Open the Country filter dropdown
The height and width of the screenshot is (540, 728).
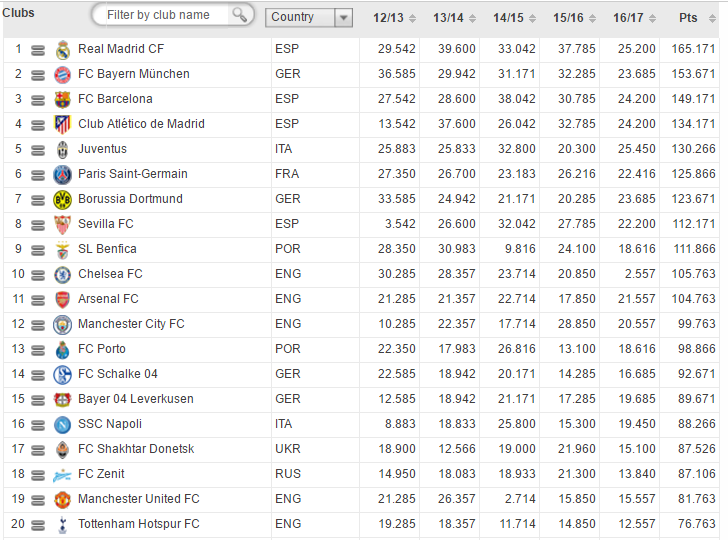point(343,17)
